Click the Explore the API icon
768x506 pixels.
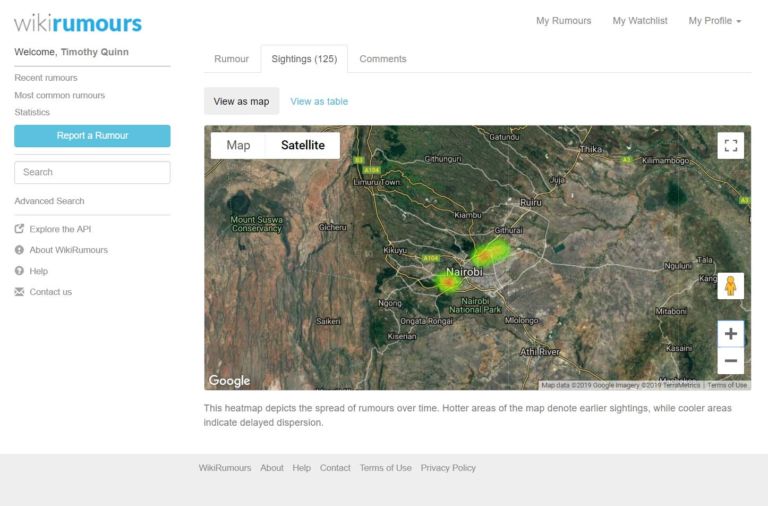pos(19,229)
